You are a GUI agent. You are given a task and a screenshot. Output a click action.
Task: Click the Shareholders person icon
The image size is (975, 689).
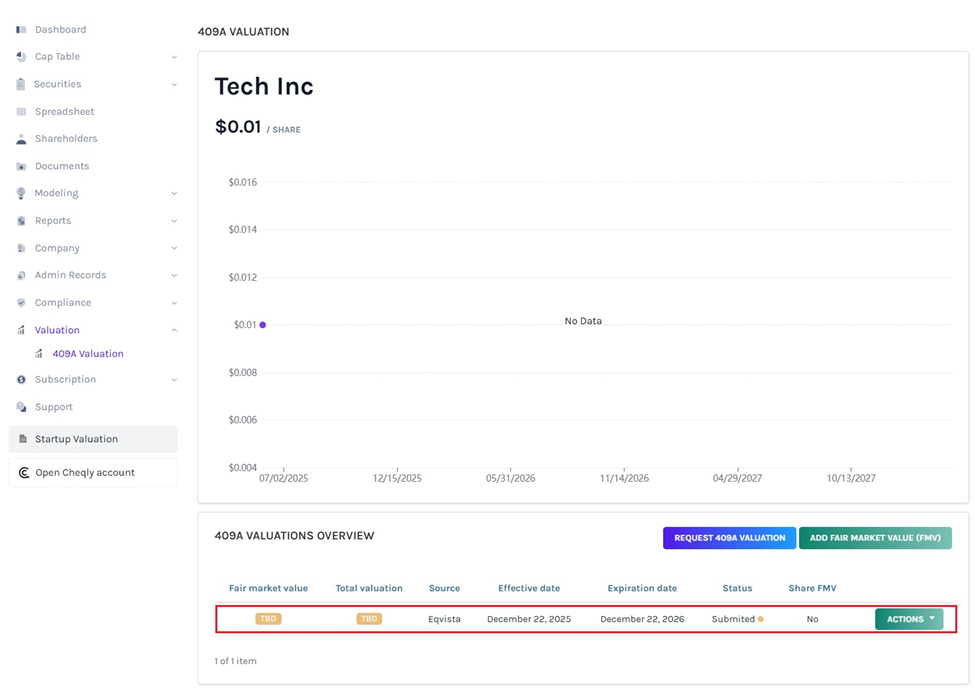(21, 139)
